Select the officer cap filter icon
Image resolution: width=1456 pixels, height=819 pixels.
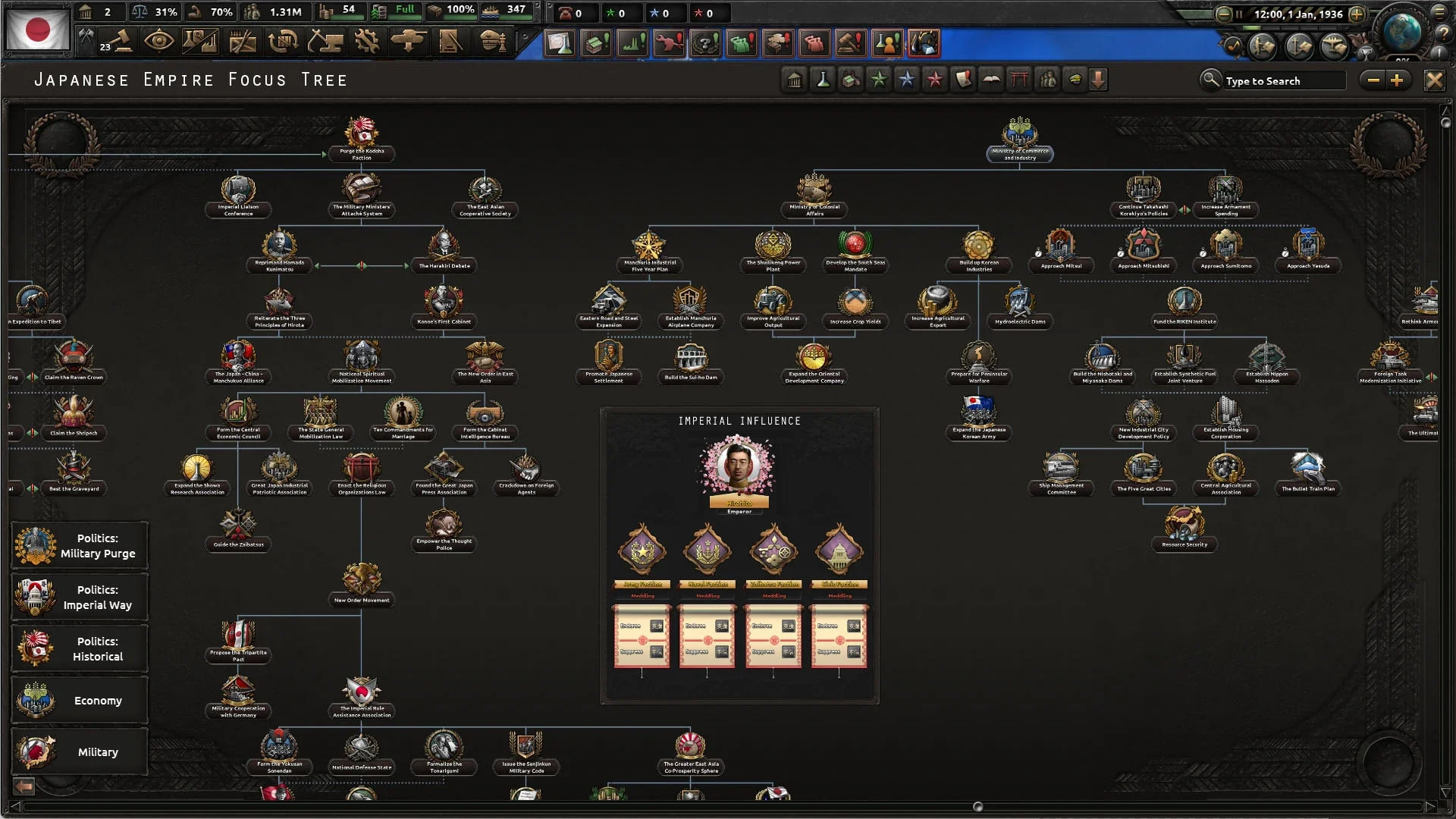[x=1075, y=79]
